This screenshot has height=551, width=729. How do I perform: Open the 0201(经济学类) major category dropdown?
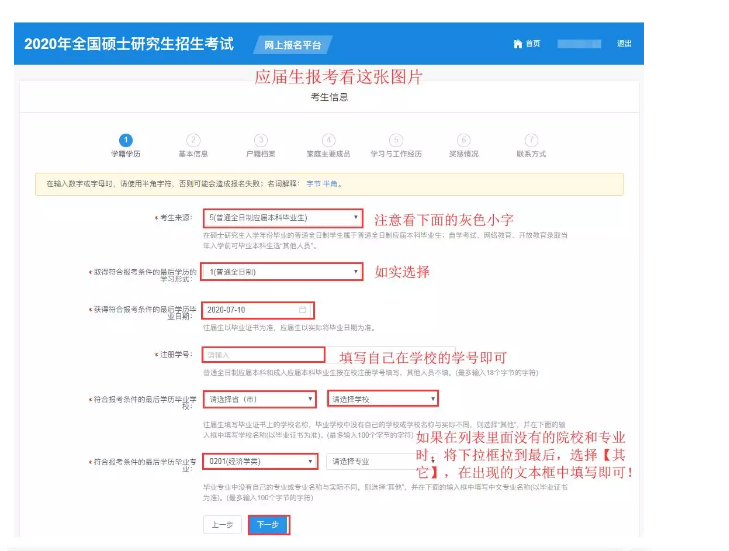click(260, 462)
